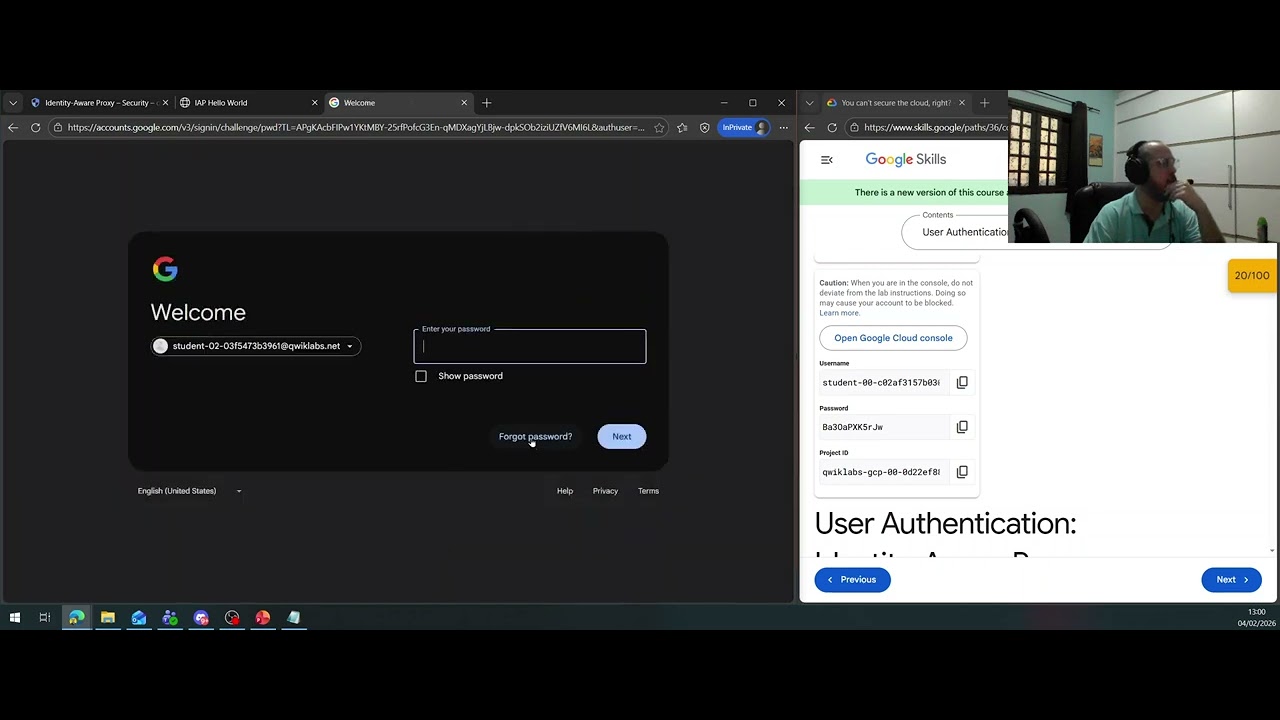This screenshot has height=720, width=1280.
Task: Open the account switcher for student-02
Action: pos(256,346)
